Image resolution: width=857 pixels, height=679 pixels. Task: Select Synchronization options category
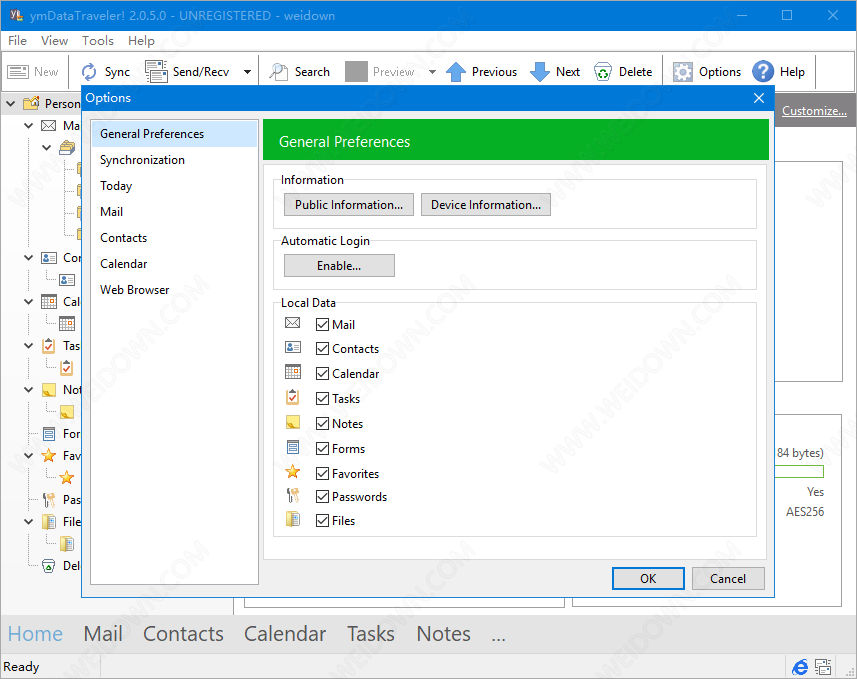[174, 160]
